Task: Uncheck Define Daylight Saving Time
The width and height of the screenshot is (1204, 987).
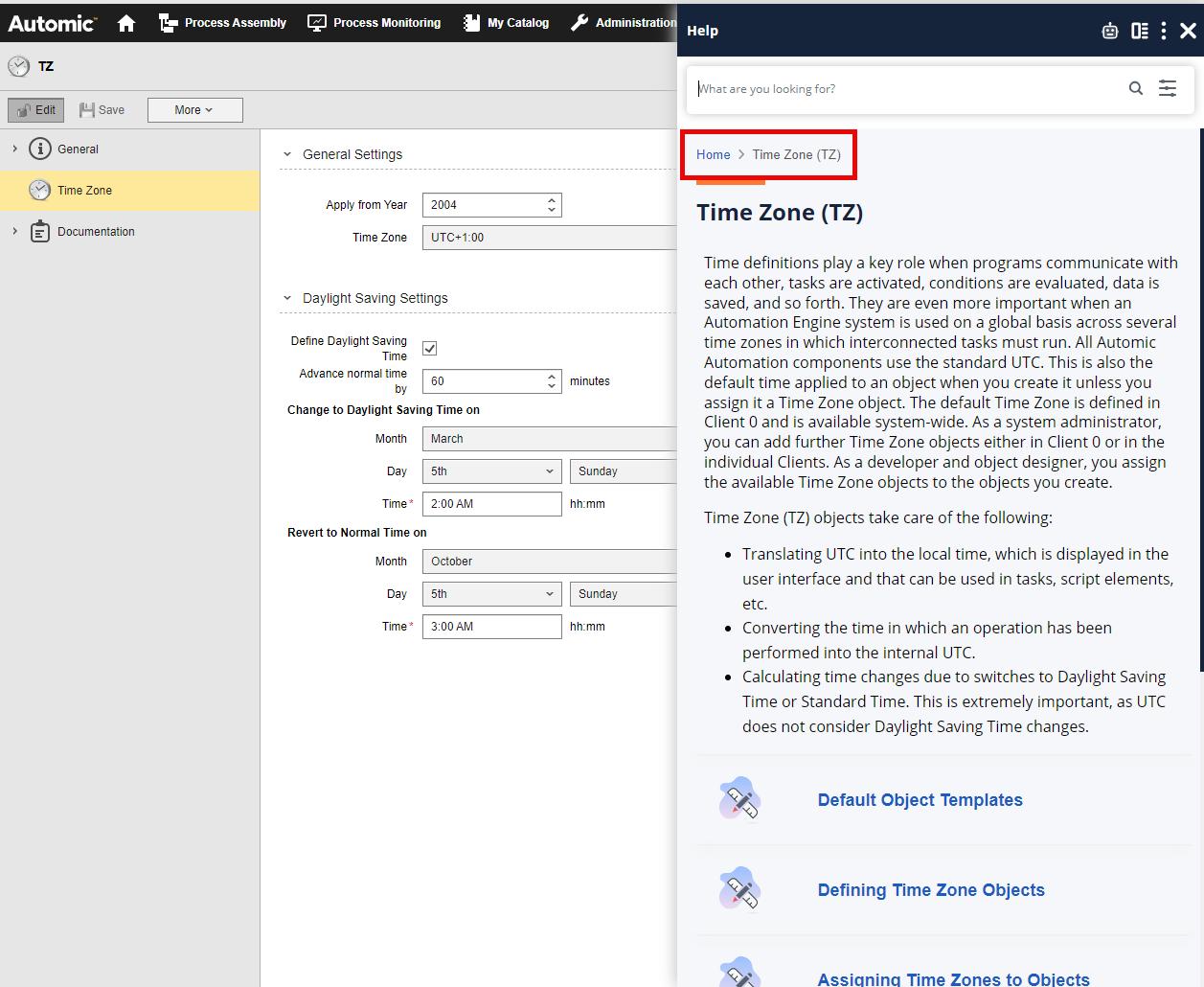Action: 429,348
